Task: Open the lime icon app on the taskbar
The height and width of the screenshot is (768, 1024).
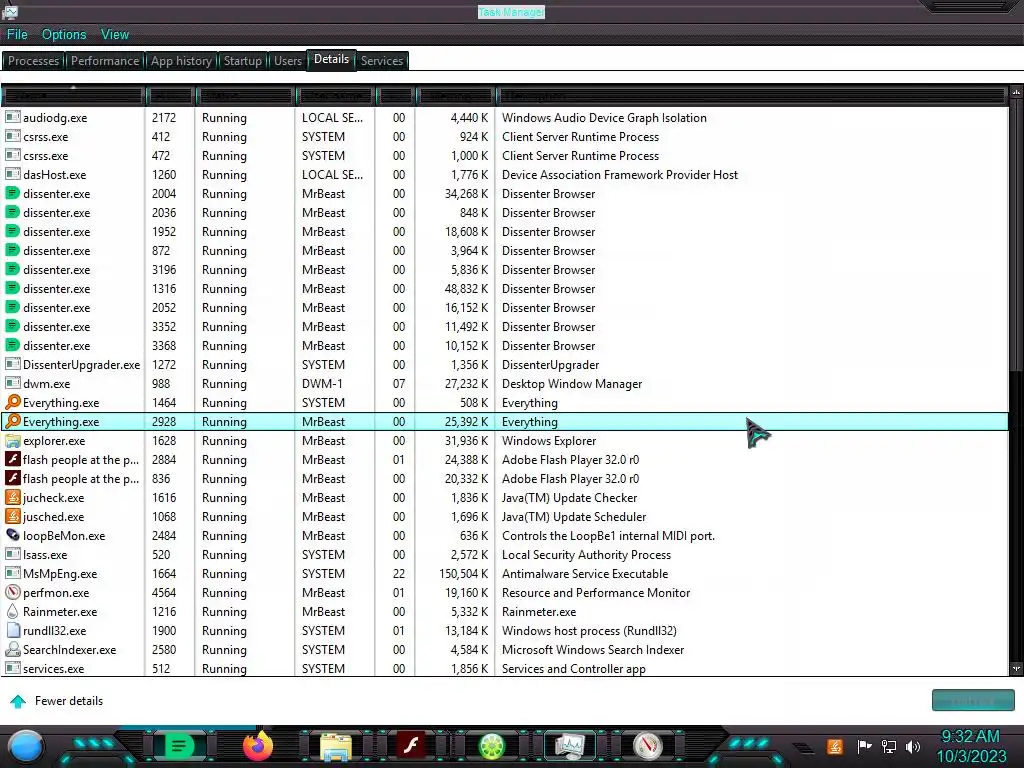Action: pos(492,746)
